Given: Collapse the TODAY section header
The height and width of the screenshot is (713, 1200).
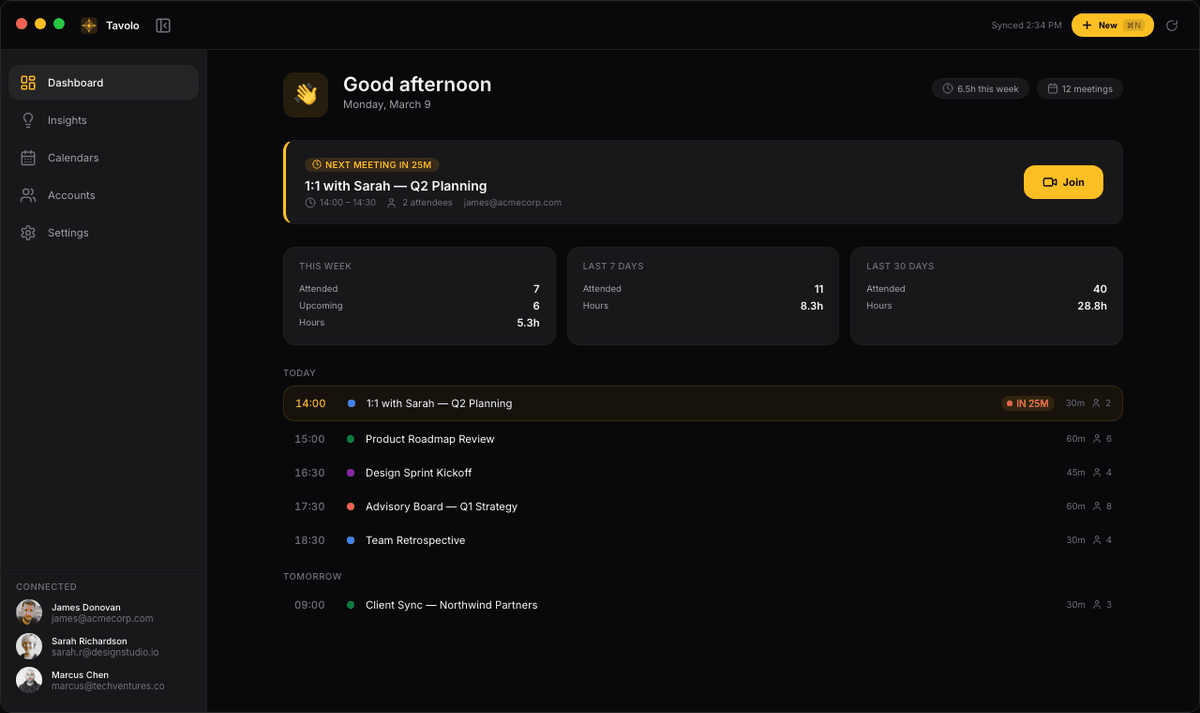Looking at the screenshot, I should 300,372.
